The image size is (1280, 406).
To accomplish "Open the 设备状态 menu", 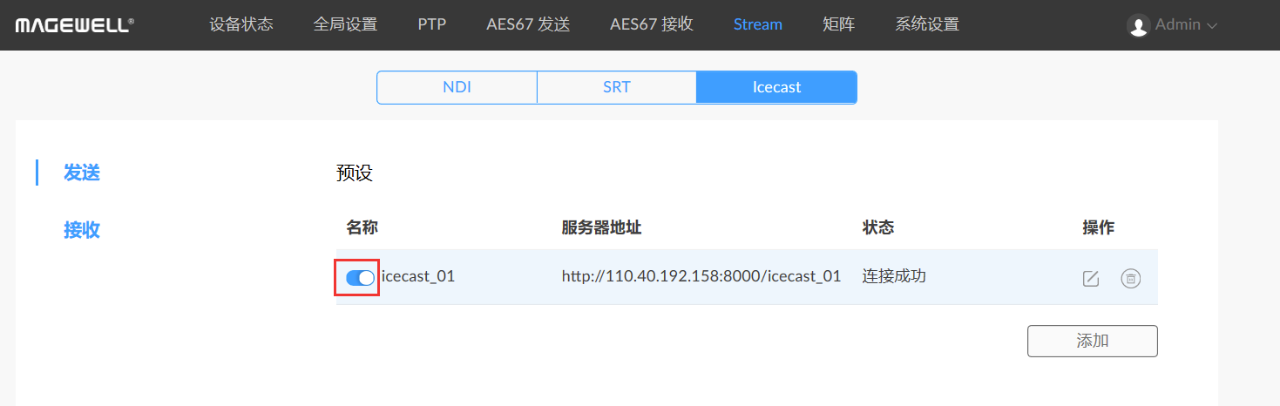I will pyautogui.click(x=241, y=25).
